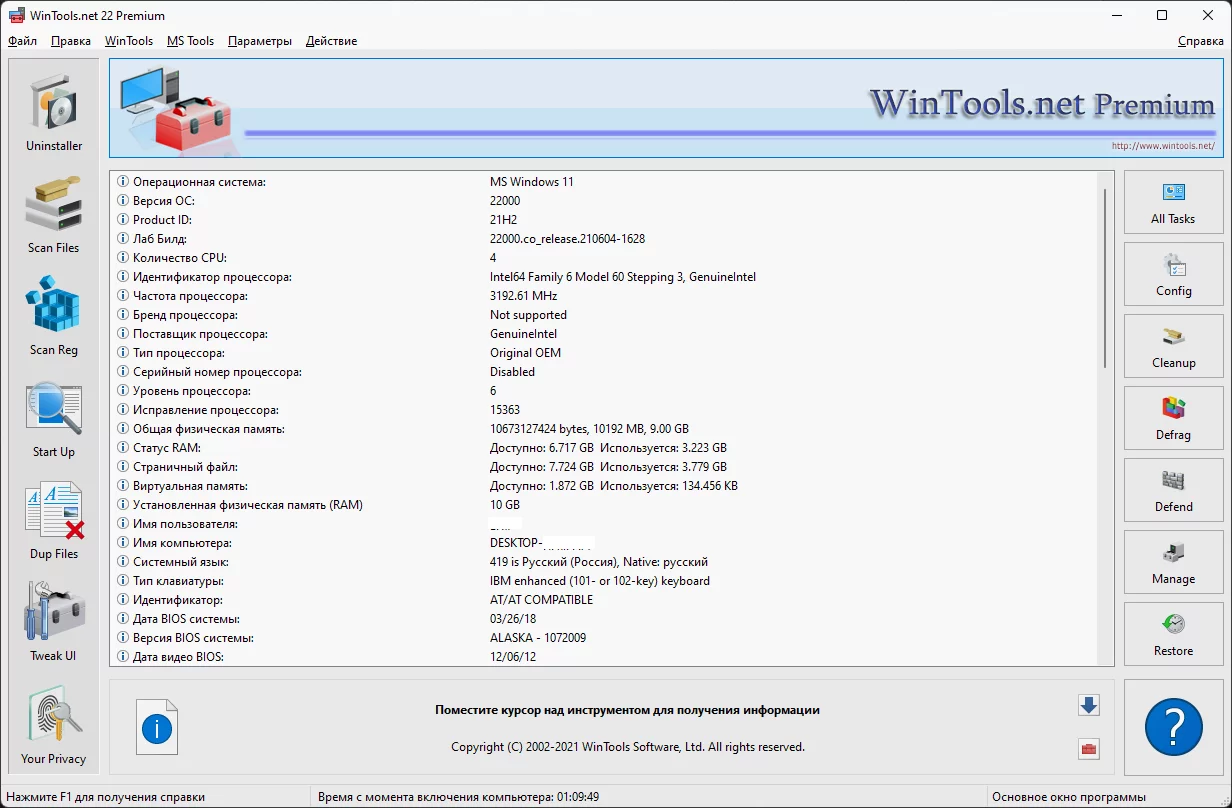Click the large blue help question mark

[x=1173, y=726]
